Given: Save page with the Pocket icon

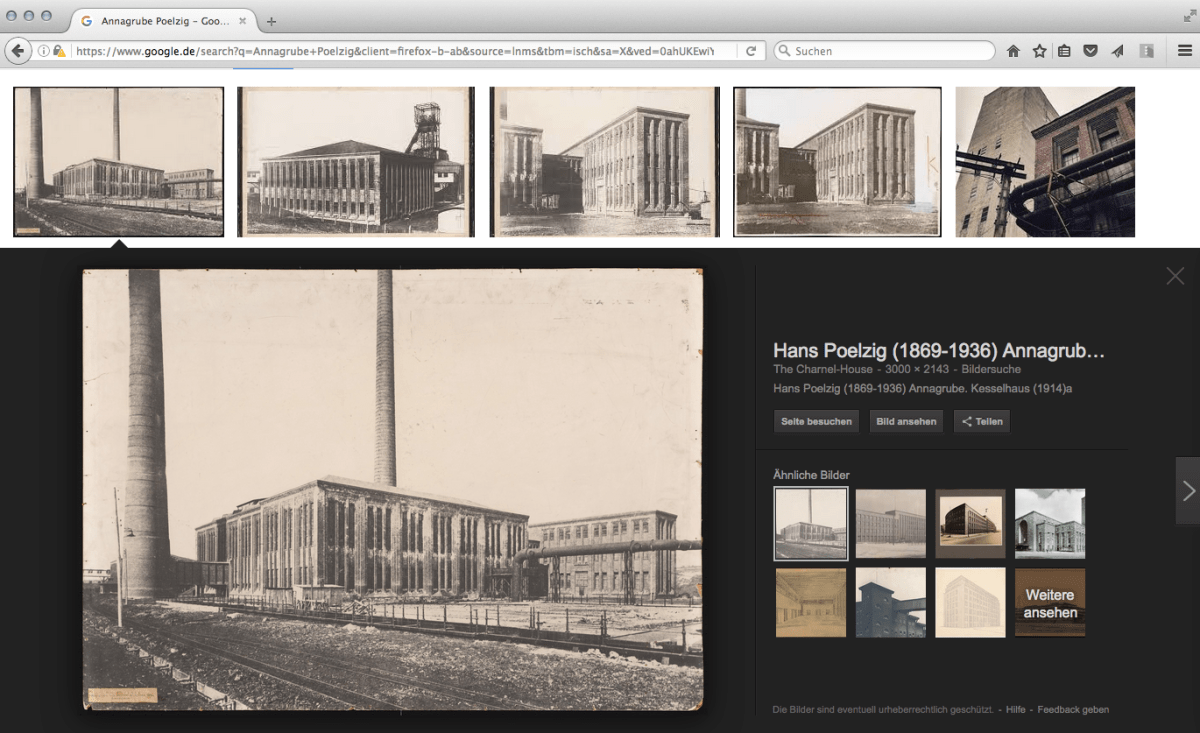Looking at the screenshot, I should [1091, 51].
